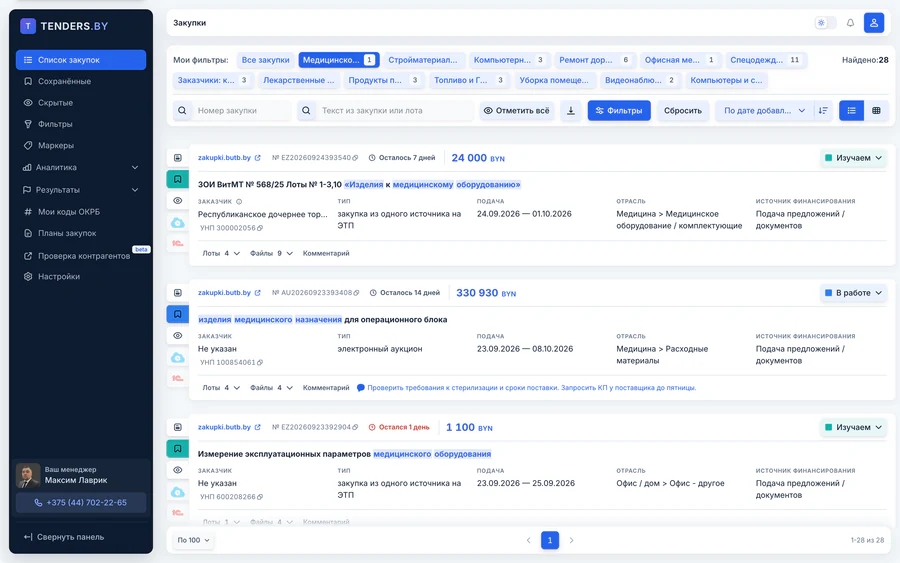Image resolution: width=900 pixels, height=563 pixels.
Task: Toggle light/dark theme switch
Action: pyautogui.click(x=825, y=23)
